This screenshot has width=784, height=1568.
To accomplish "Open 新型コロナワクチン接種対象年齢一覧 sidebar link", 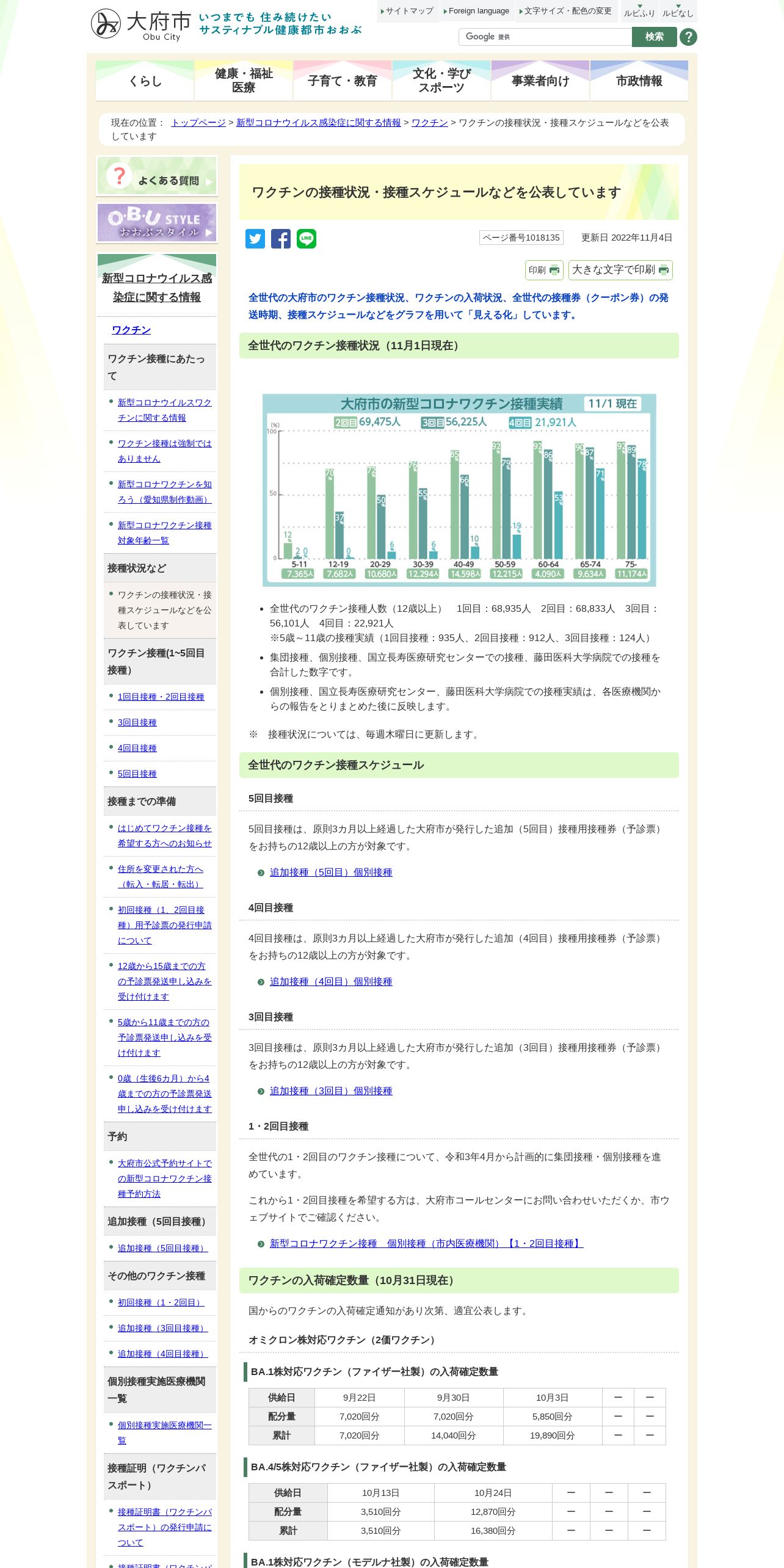I will [x=165, y=533].
